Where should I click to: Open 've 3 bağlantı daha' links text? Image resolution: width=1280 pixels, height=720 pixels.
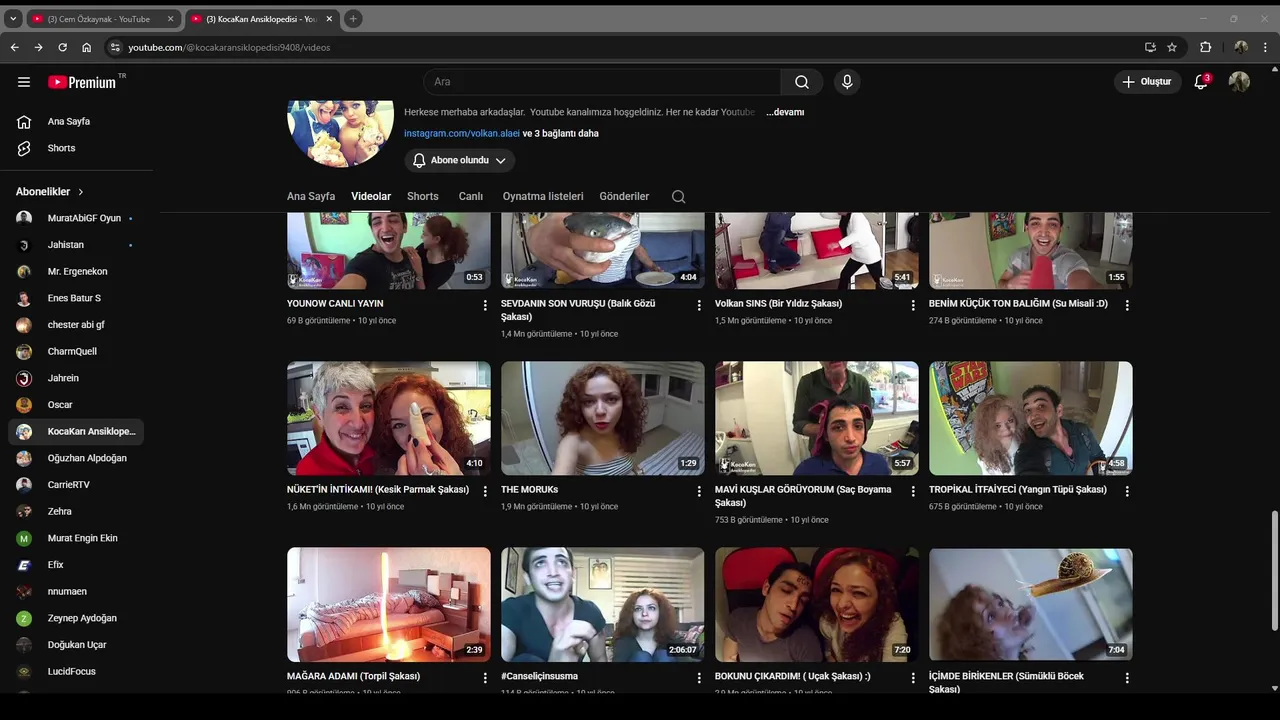[x=561, y=134]
